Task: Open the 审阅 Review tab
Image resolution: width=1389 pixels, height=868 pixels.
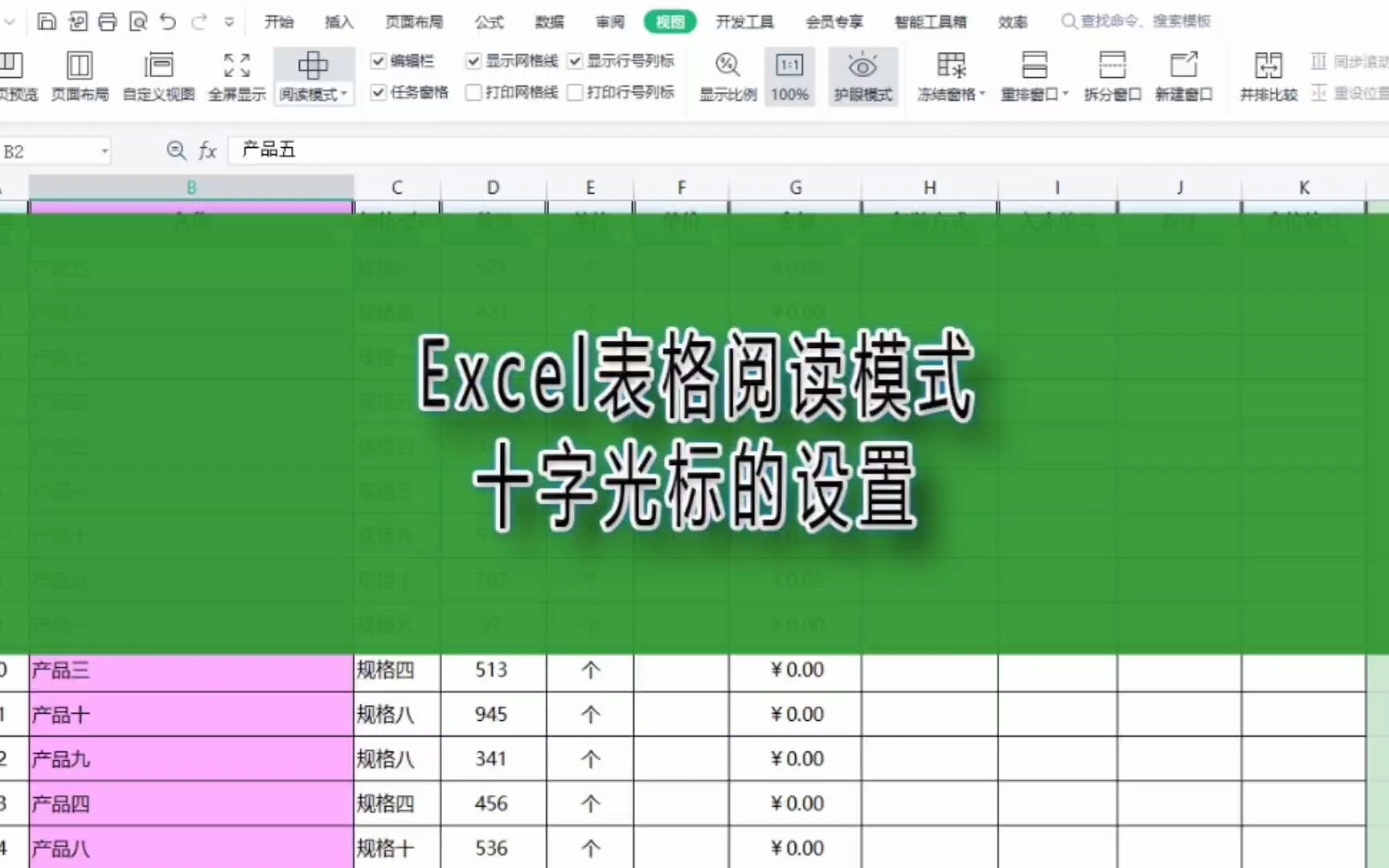Action: (x=610, y=22)
